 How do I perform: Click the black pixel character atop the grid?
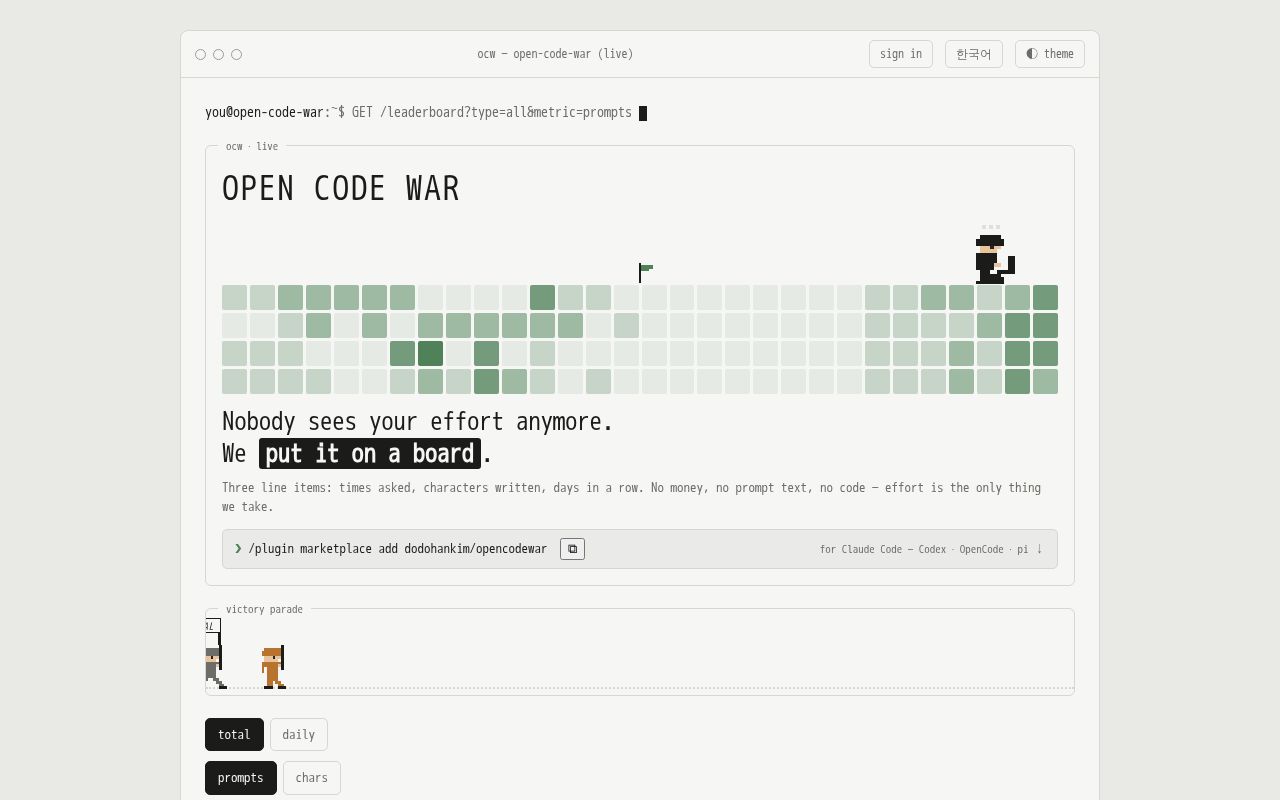tap(994, 259)
